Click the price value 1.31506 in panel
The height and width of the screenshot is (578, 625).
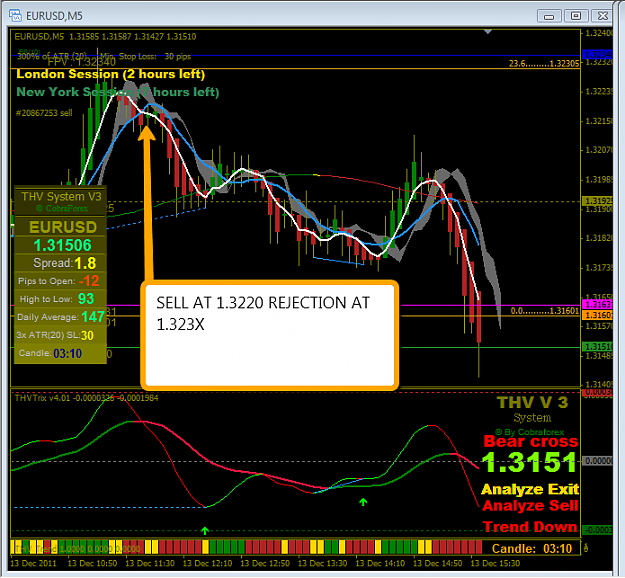pyautogui.click(x=62, y=246)
